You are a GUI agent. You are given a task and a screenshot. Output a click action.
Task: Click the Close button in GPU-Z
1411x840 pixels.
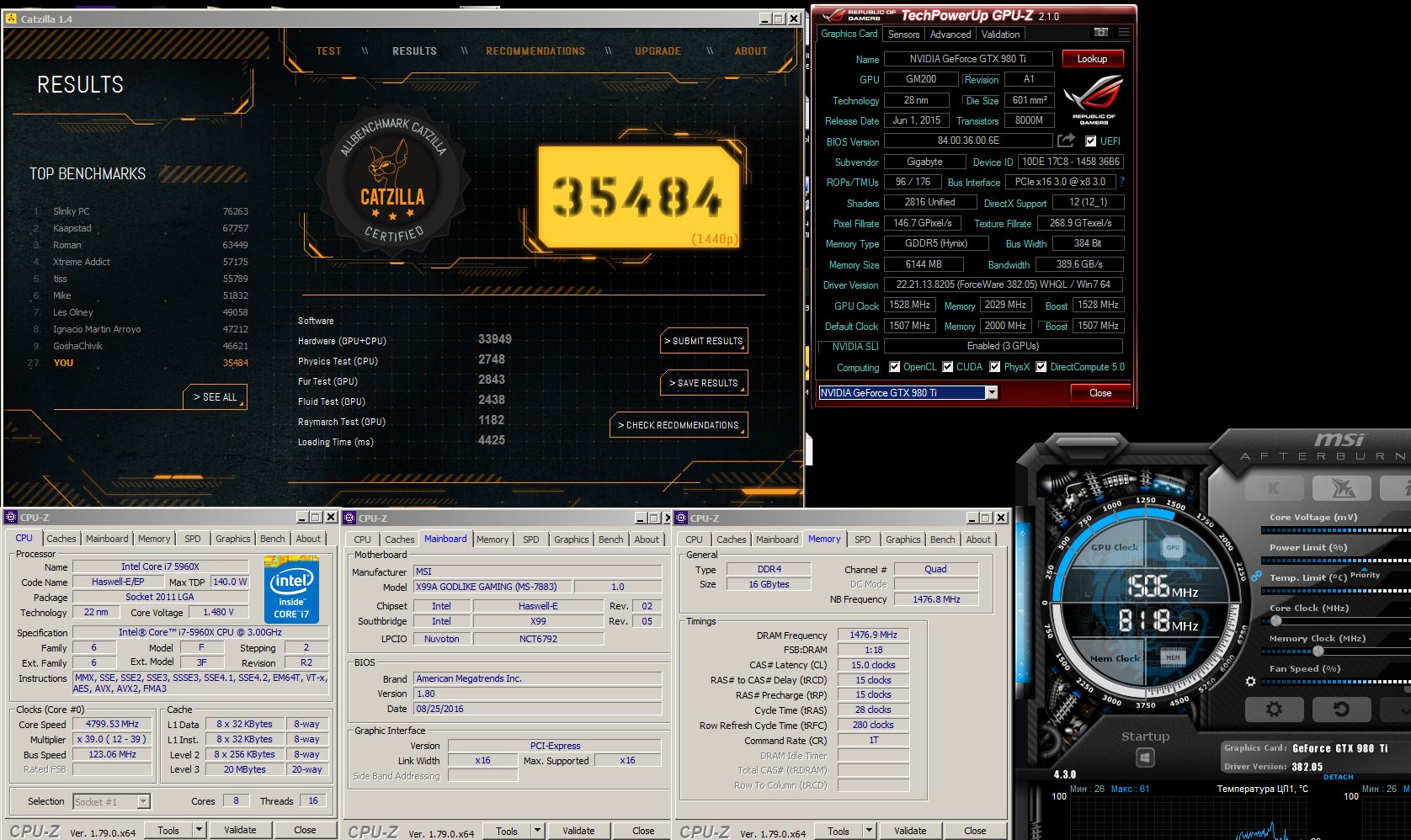pyautogui.click(x=1100, y=393)
